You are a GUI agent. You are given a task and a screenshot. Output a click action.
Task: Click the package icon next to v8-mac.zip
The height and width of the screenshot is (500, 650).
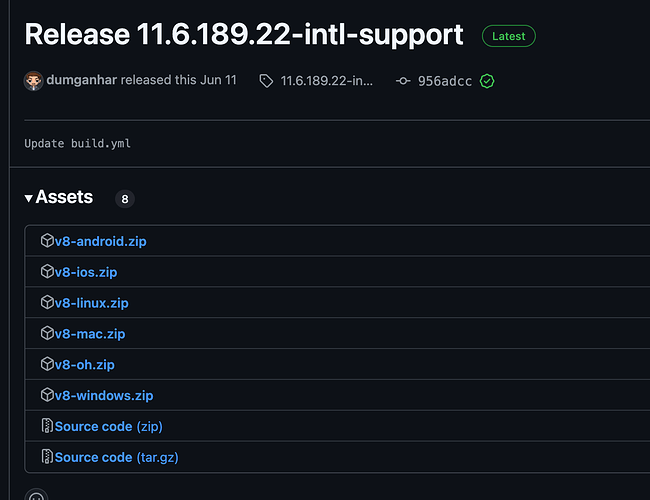(46, 334)
